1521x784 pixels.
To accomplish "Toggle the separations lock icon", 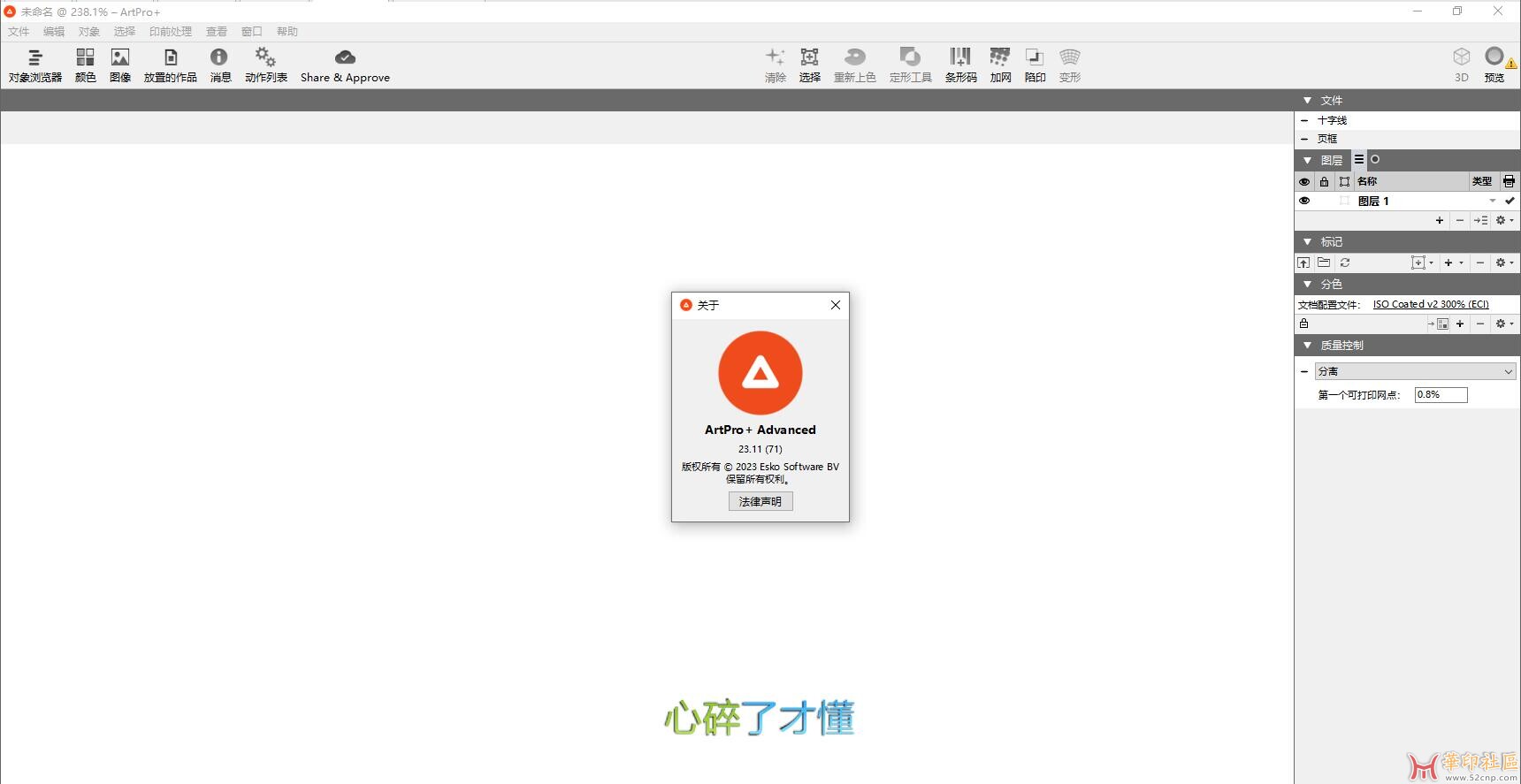I will pyautogui.click(x=1303, y=323).
